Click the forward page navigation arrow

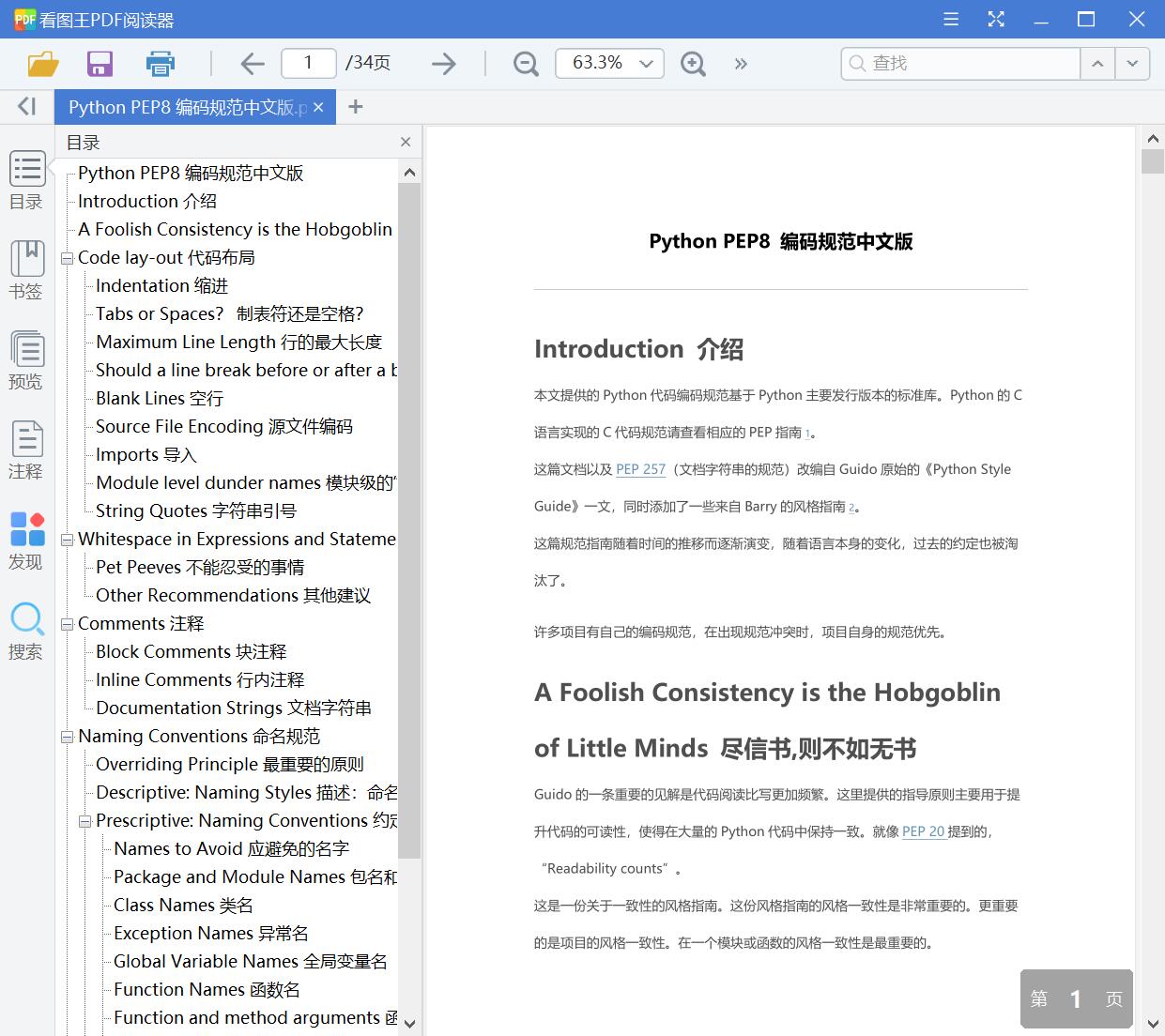click(442, 63)
